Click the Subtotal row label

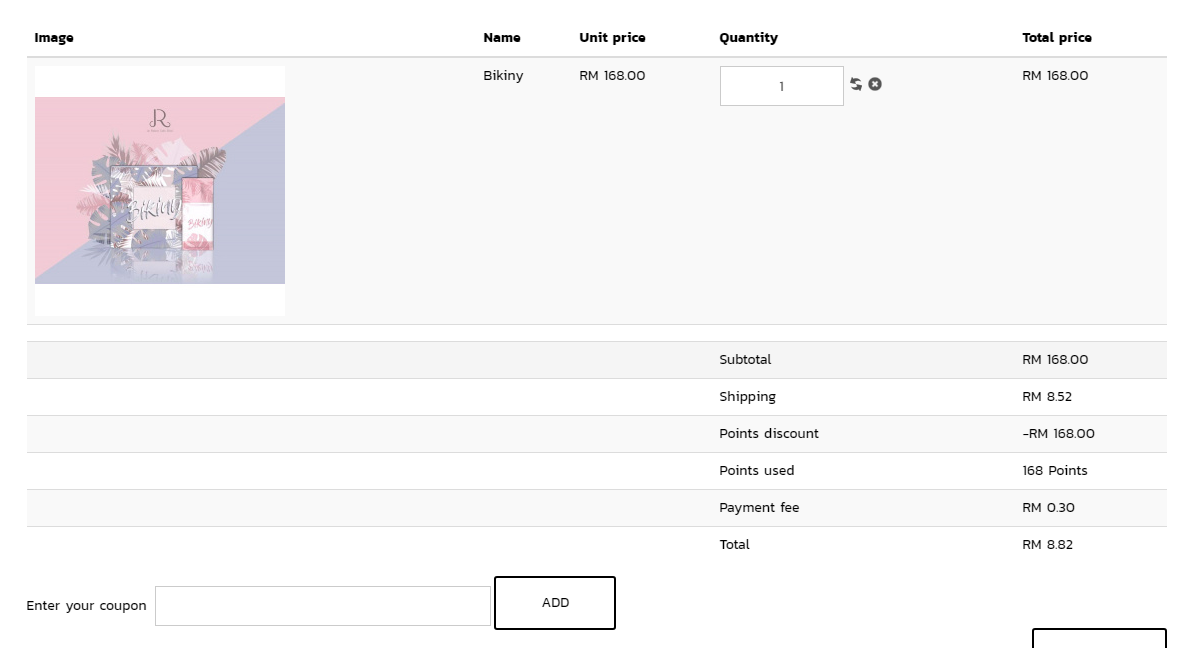745,360
